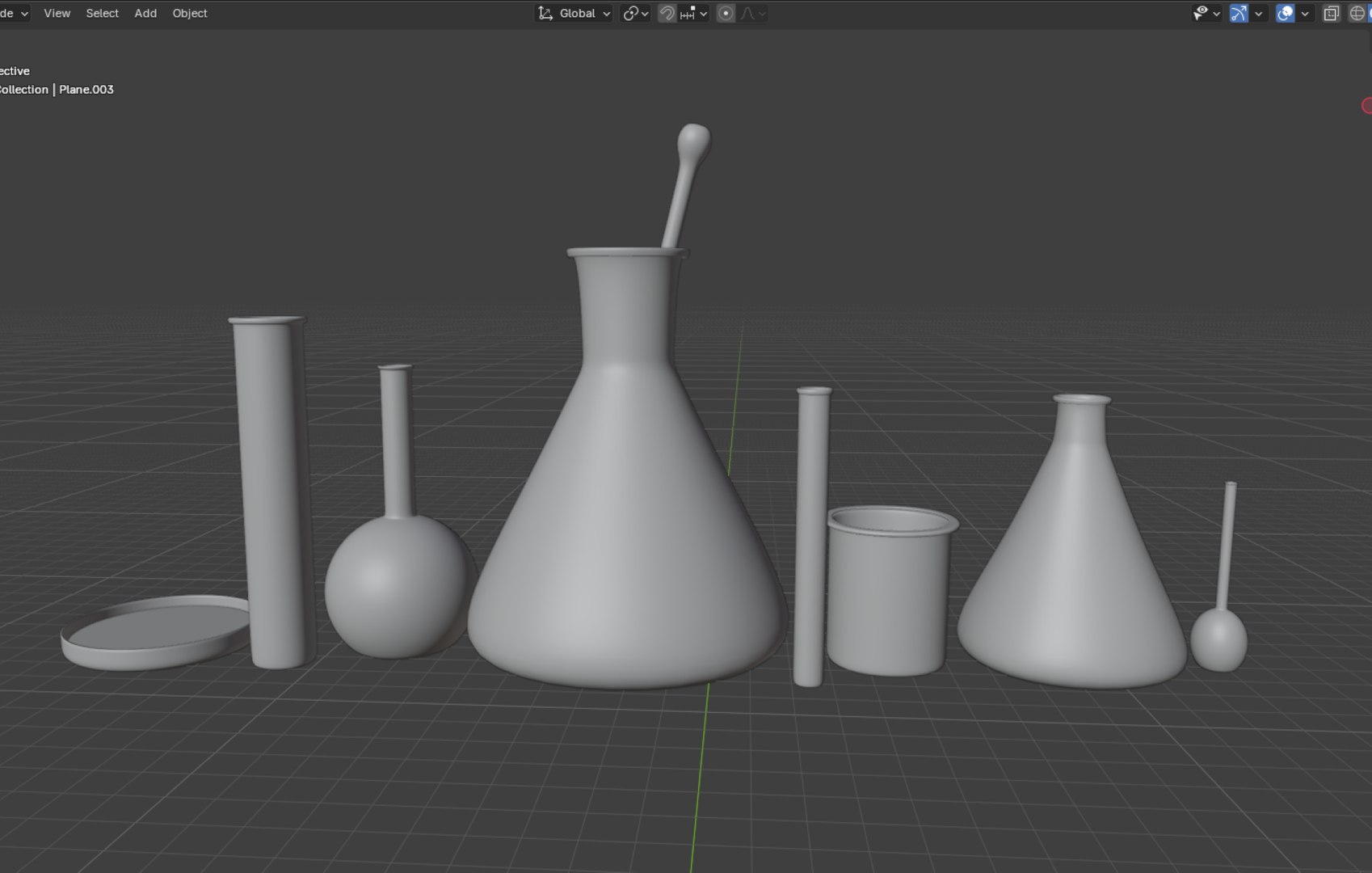The image size is (1372, 873).
Task: Click the Plane.003 object name text
Action: (x=86, y=90)
